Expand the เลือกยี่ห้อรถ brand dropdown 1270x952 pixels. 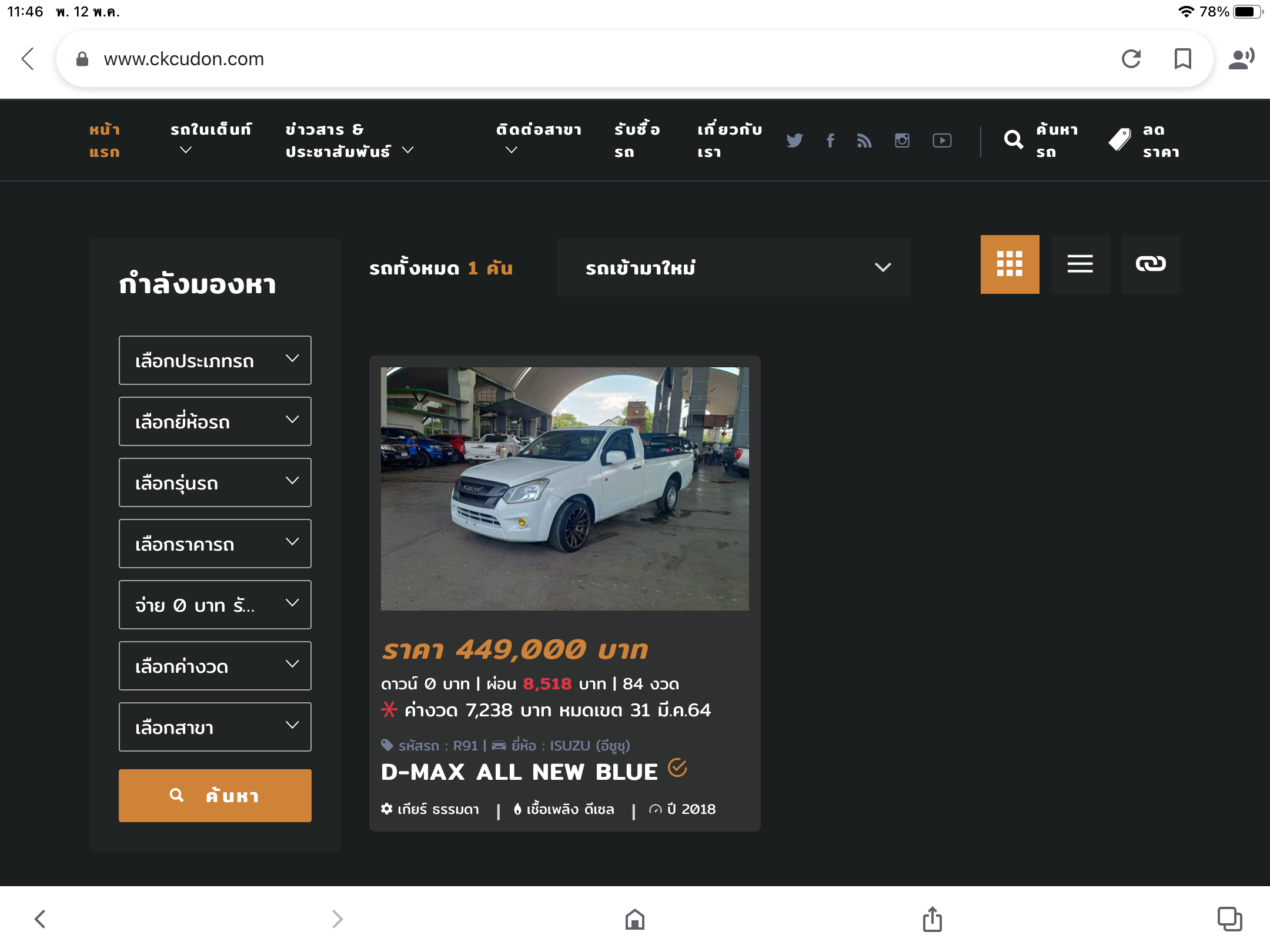[215, 421]
